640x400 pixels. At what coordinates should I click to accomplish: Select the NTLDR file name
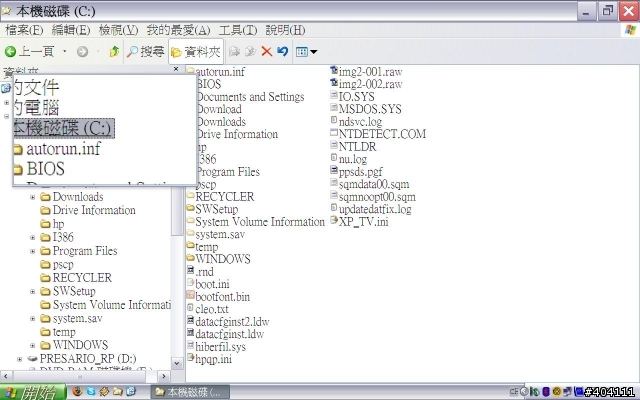pyautogui.click(x=357, y=147)
